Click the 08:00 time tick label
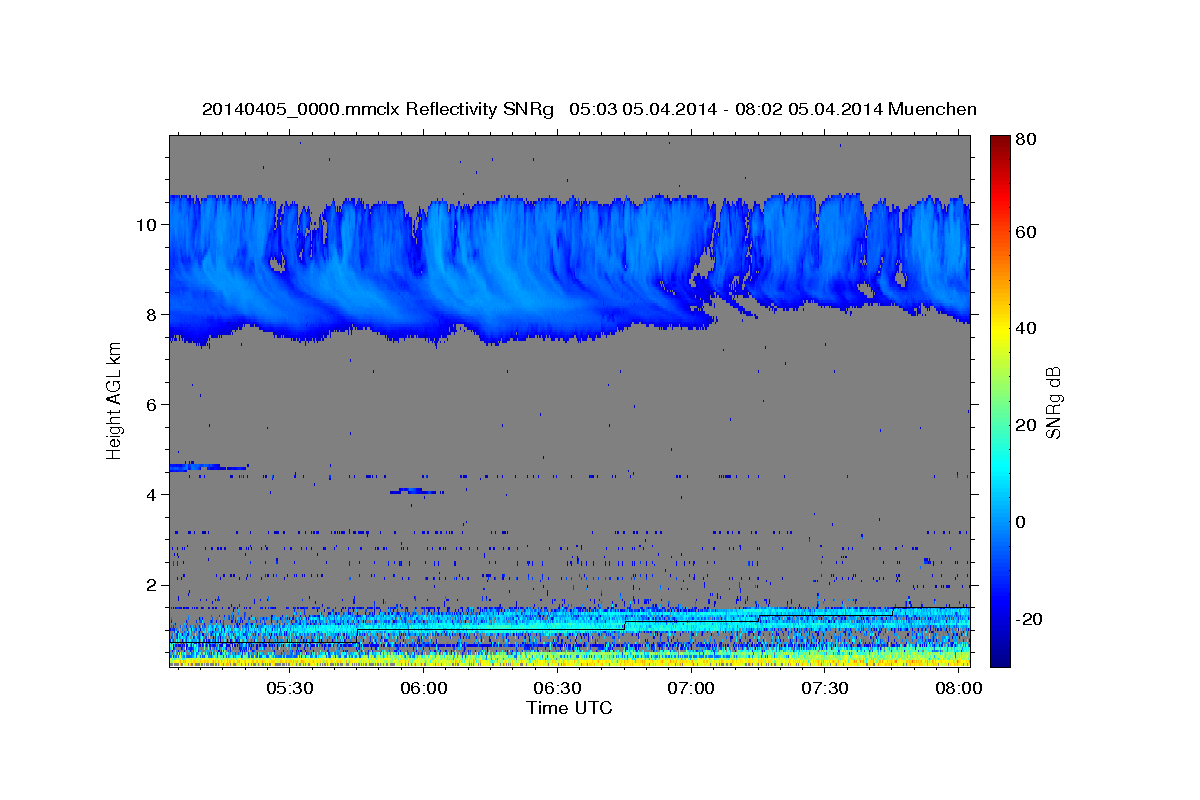Screen dimensions: 1200x800 (958, 689)
